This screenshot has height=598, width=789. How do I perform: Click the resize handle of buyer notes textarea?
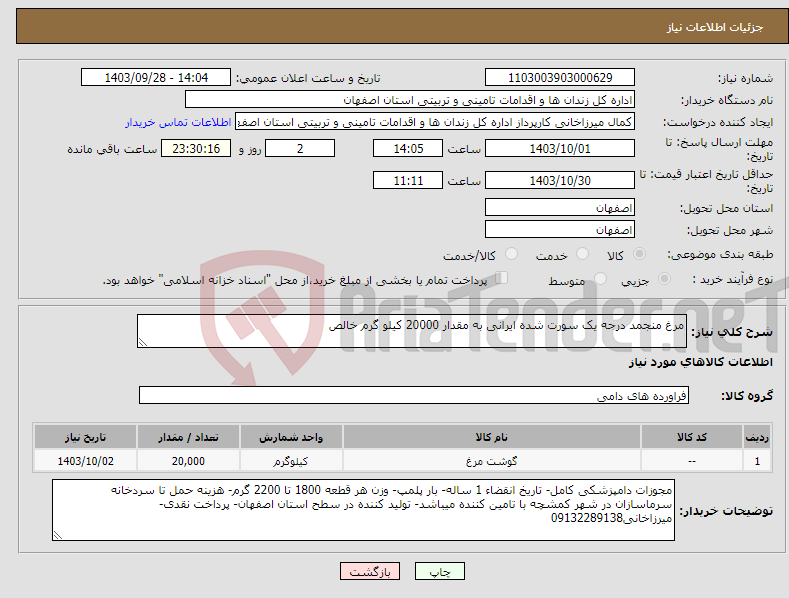[57, 536]
